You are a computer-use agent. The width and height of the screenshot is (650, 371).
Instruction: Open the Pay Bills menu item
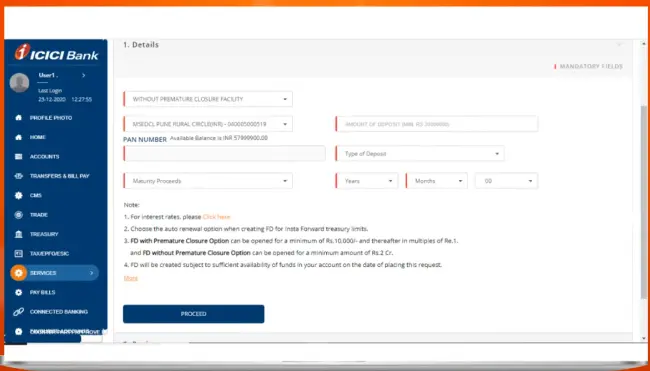[42, 292]
